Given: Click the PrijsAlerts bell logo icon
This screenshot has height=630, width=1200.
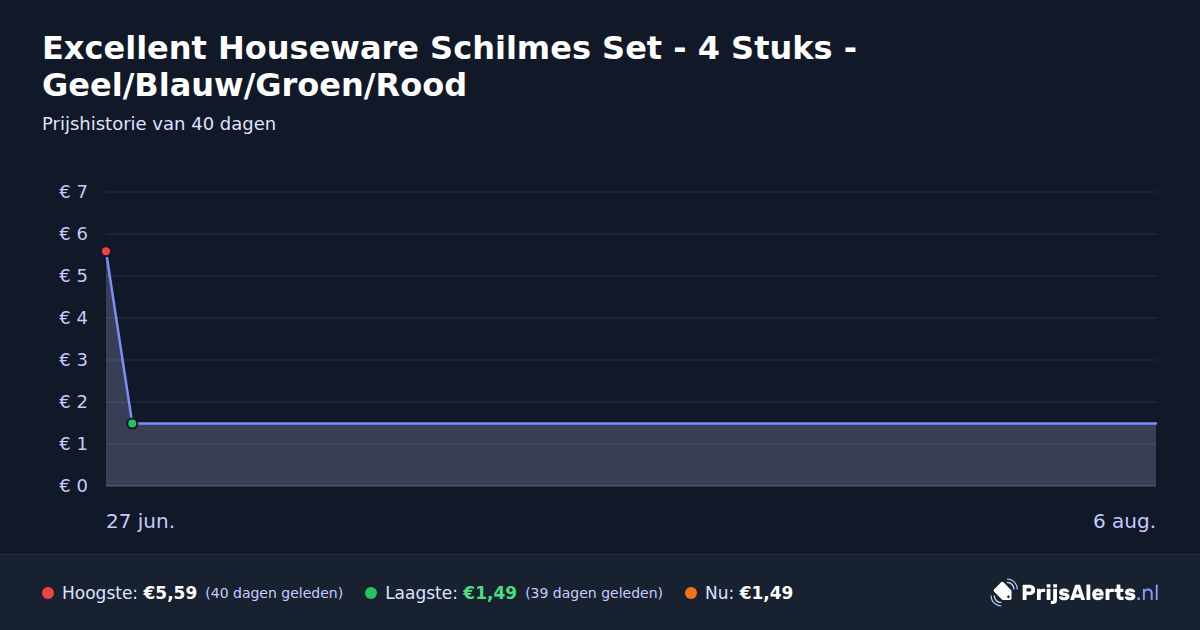Looking at the screenshot, I should 1003,593.
